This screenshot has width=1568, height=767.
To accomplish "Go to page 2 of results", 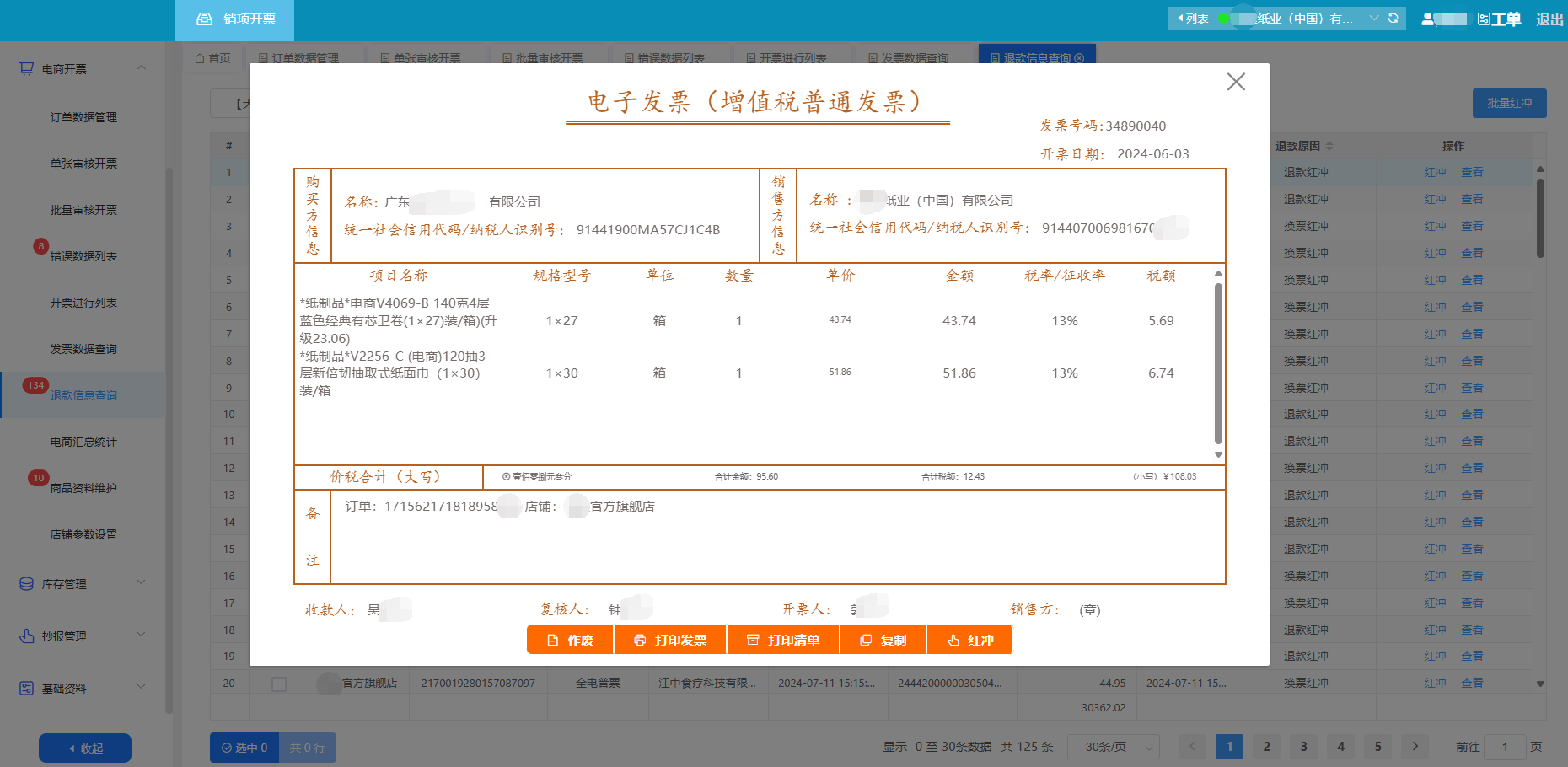I will coord(1266,747).
